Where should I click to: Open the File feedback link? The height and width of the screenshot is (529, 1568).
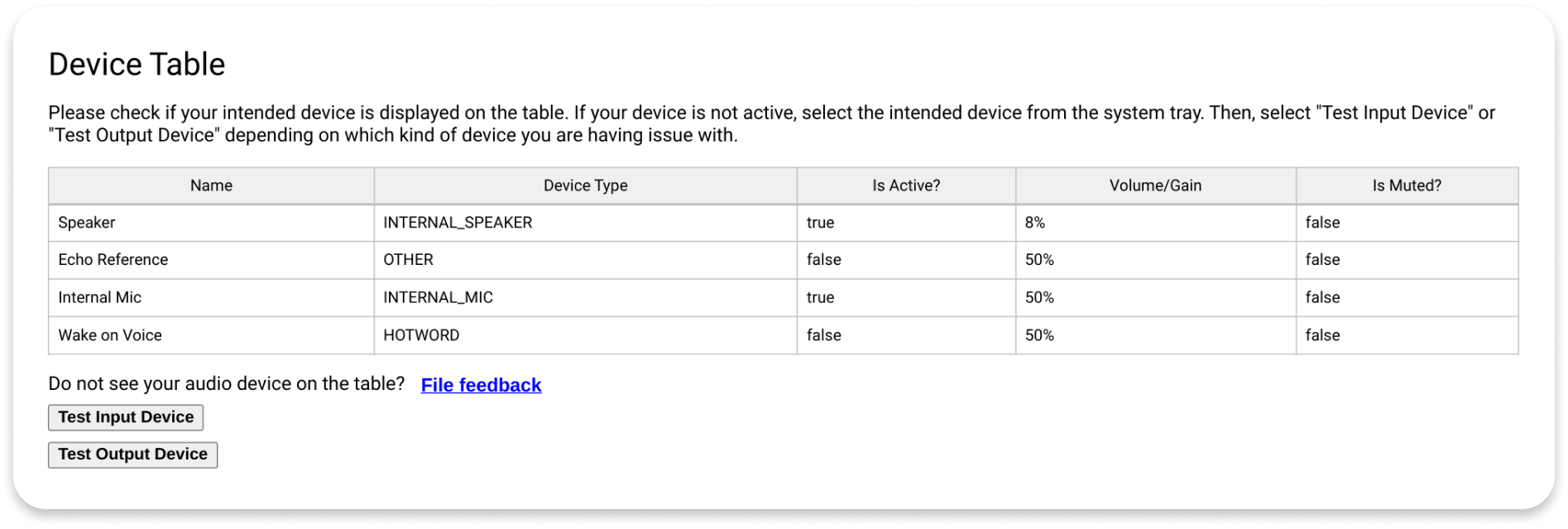tap(481, 385)
